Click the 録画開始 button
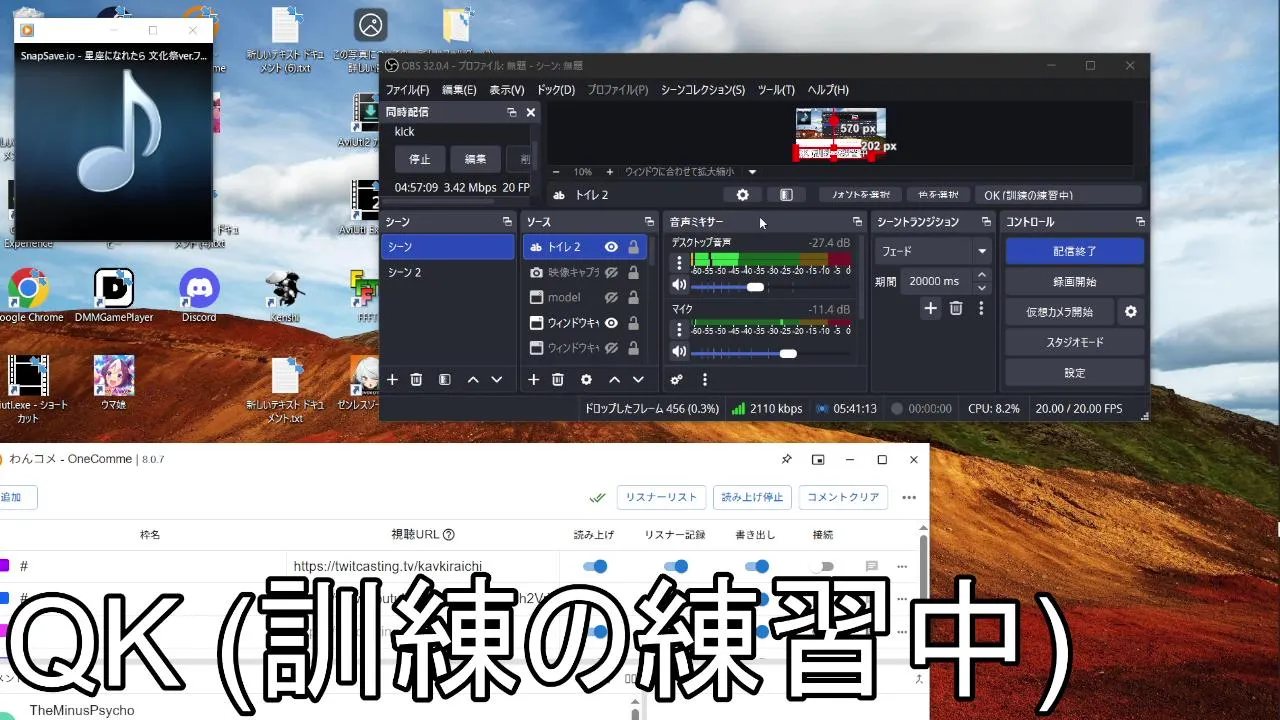Screen dimensions: 1280x720 click(x=1075, y=282)
